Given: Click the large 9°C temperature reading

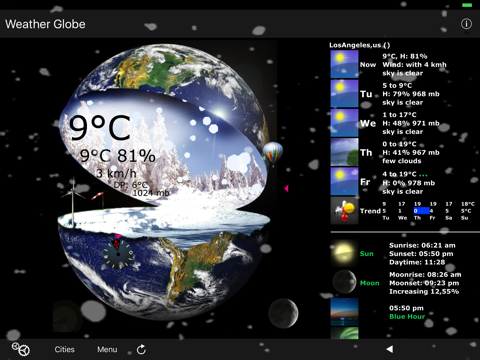Looking at the screenshot, I should (x=100, y=128).
